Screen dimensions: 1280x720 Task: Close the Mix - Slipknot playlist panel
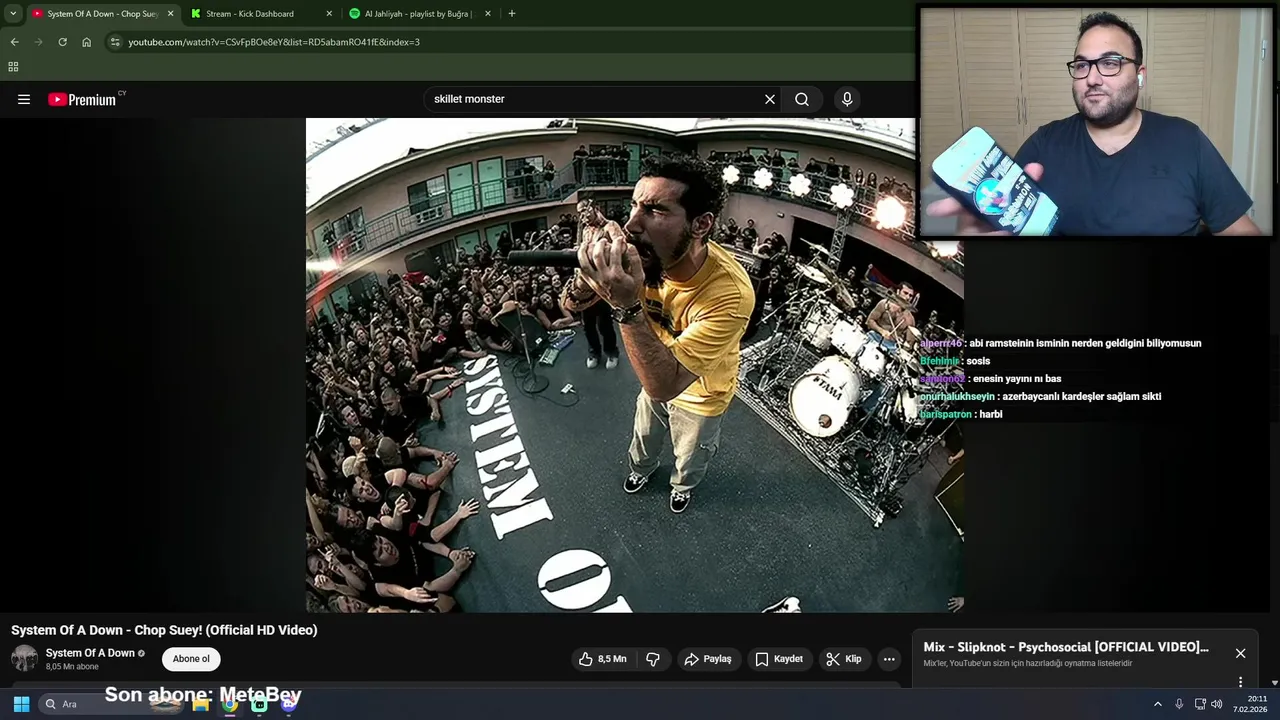tap(1240, 653)
